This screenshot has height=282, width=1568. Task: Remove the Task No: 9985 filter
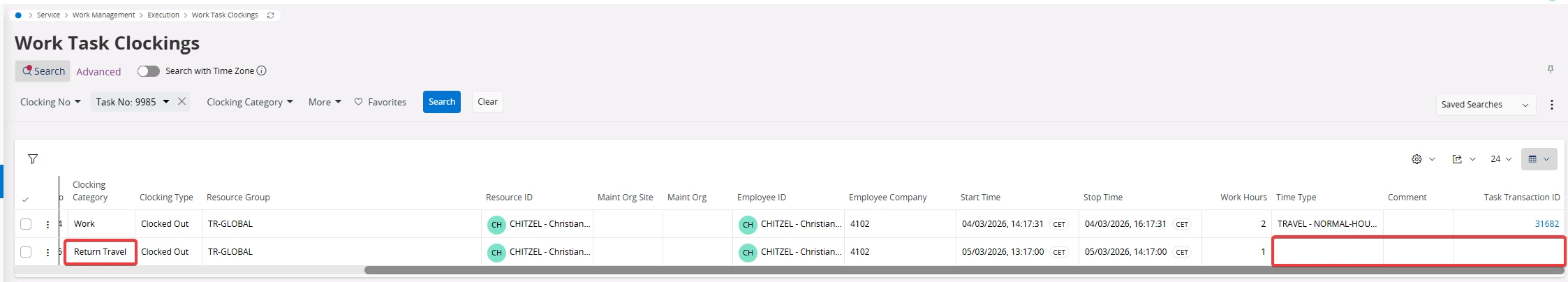[182, 101]
